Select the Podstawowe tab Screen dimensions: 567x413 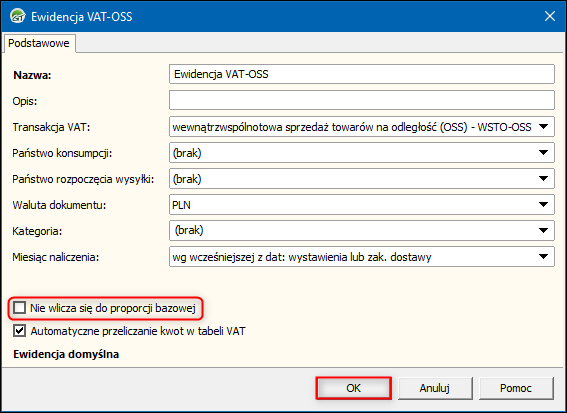(39, 43)
